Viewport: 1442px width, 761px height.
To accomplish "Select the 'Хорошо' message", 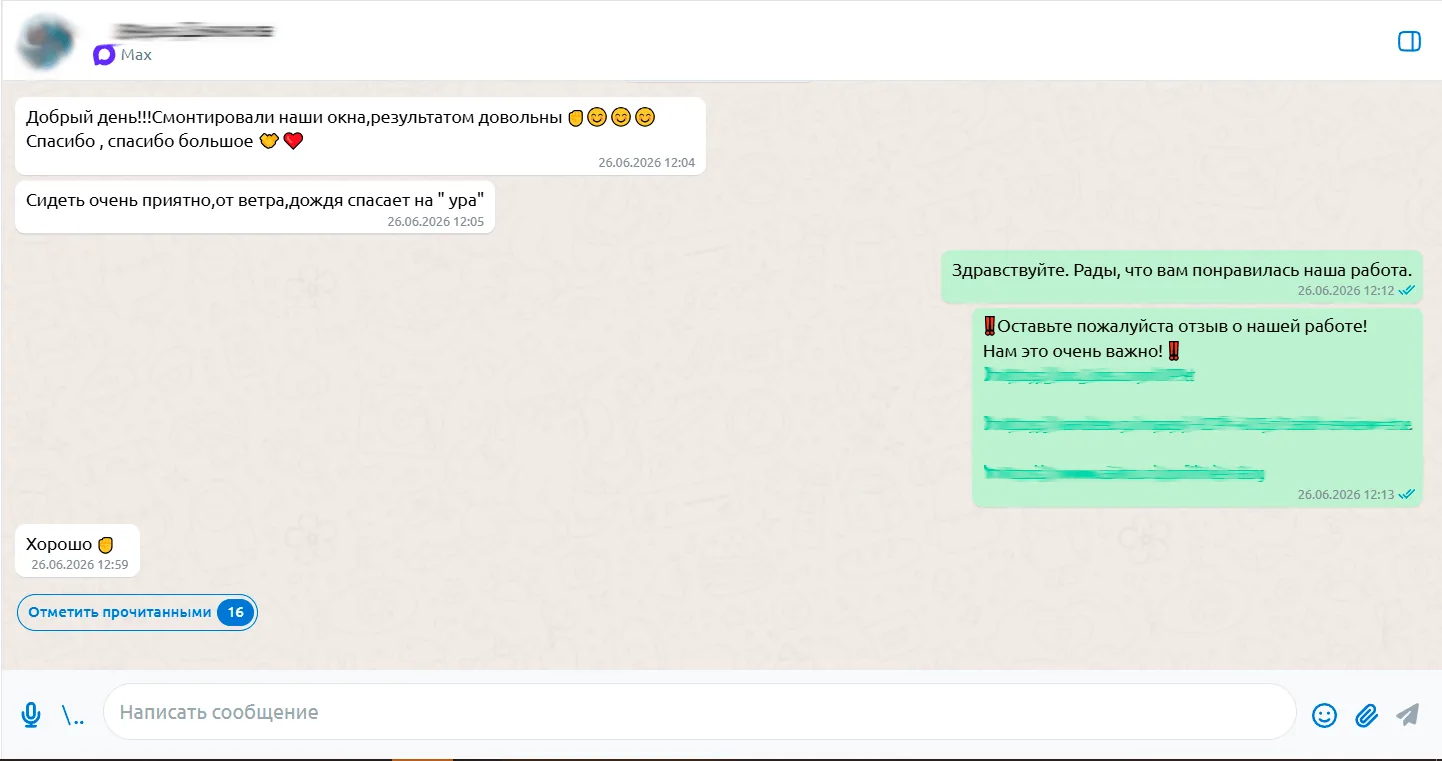I will [77, 551].
